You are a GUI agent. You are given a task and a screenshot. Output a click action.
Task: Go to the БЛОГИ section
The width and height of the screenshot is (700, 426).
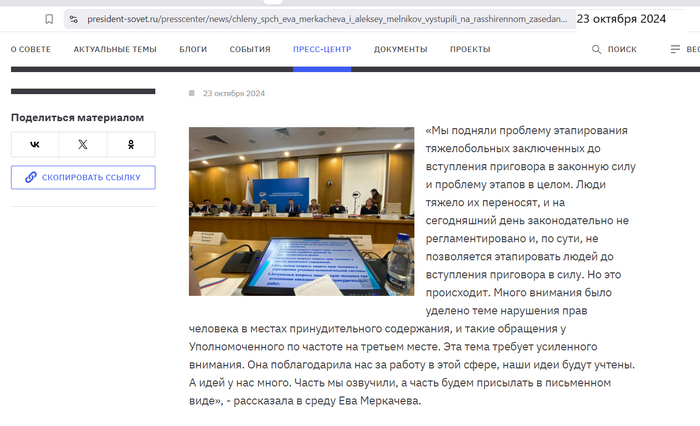click(x=193, y=49)
